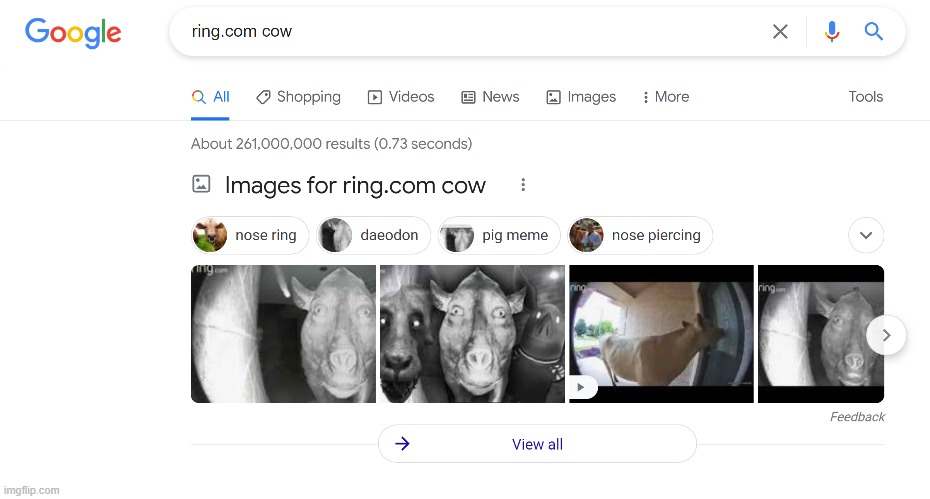Click the View all button

(x=537, y=444)
